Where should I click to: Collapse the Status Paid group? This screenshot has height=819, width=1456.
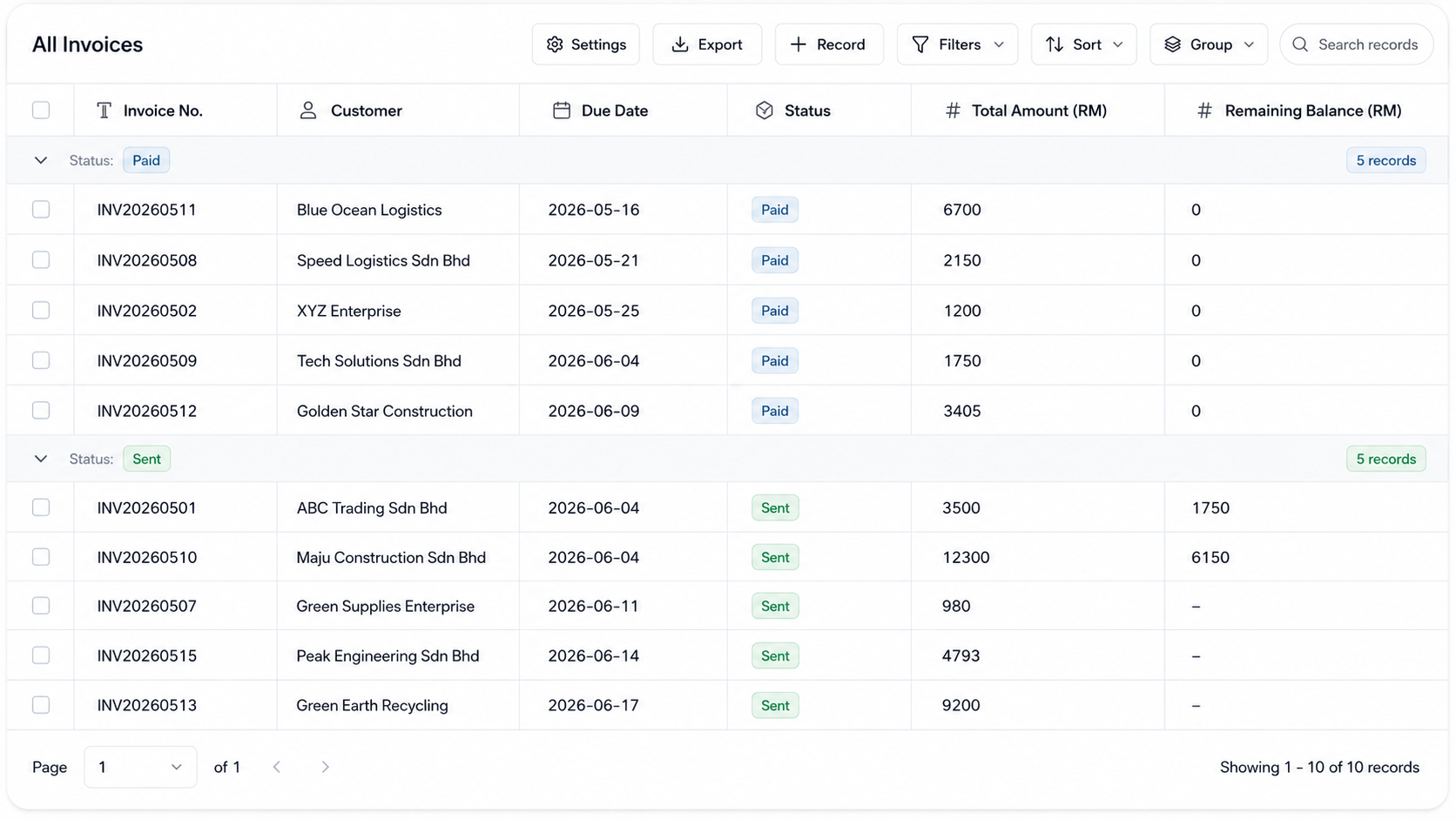pos(41,160)
